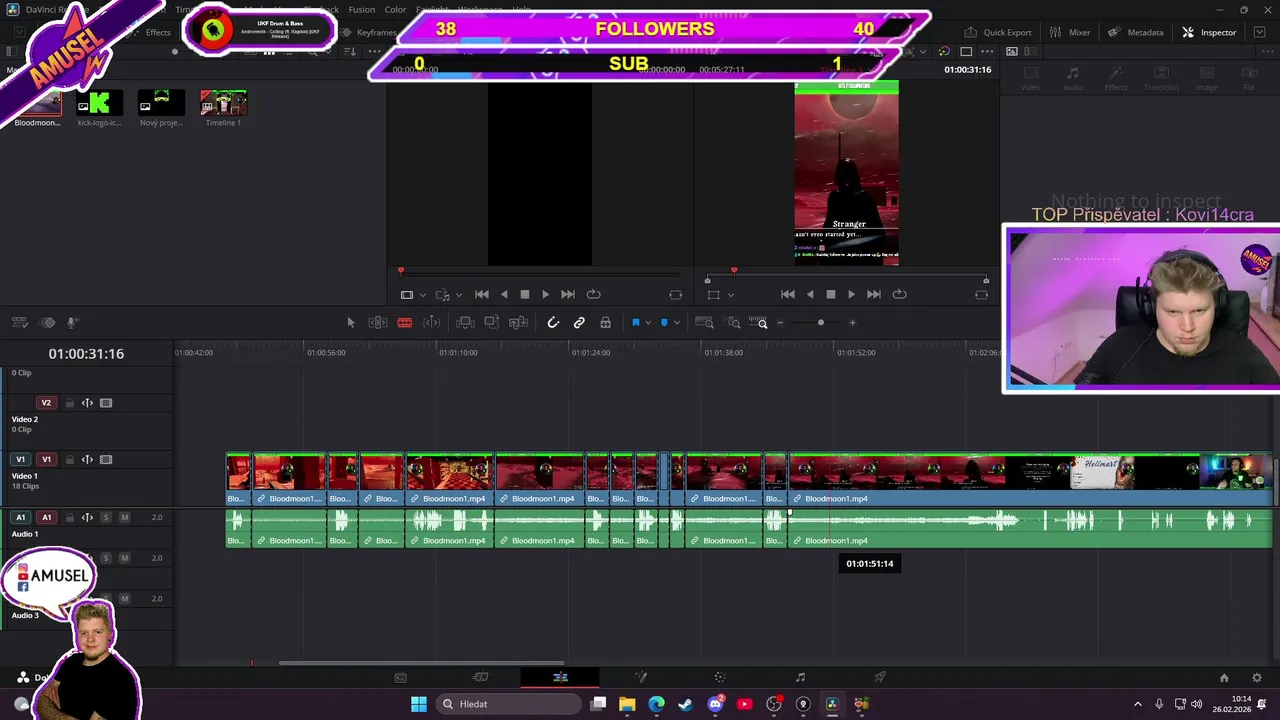Add a blue flag to the clip
The height and width of the screenshot is (720, 1280).
(635, 322)
